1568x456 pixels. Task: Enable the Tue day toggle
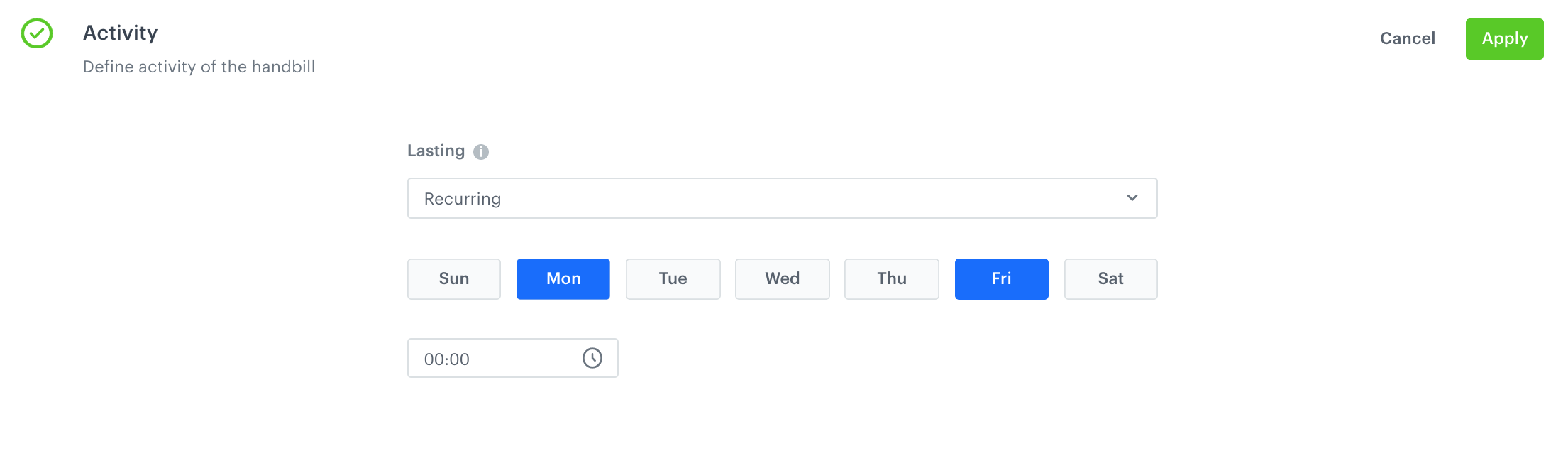pos(673,279)
